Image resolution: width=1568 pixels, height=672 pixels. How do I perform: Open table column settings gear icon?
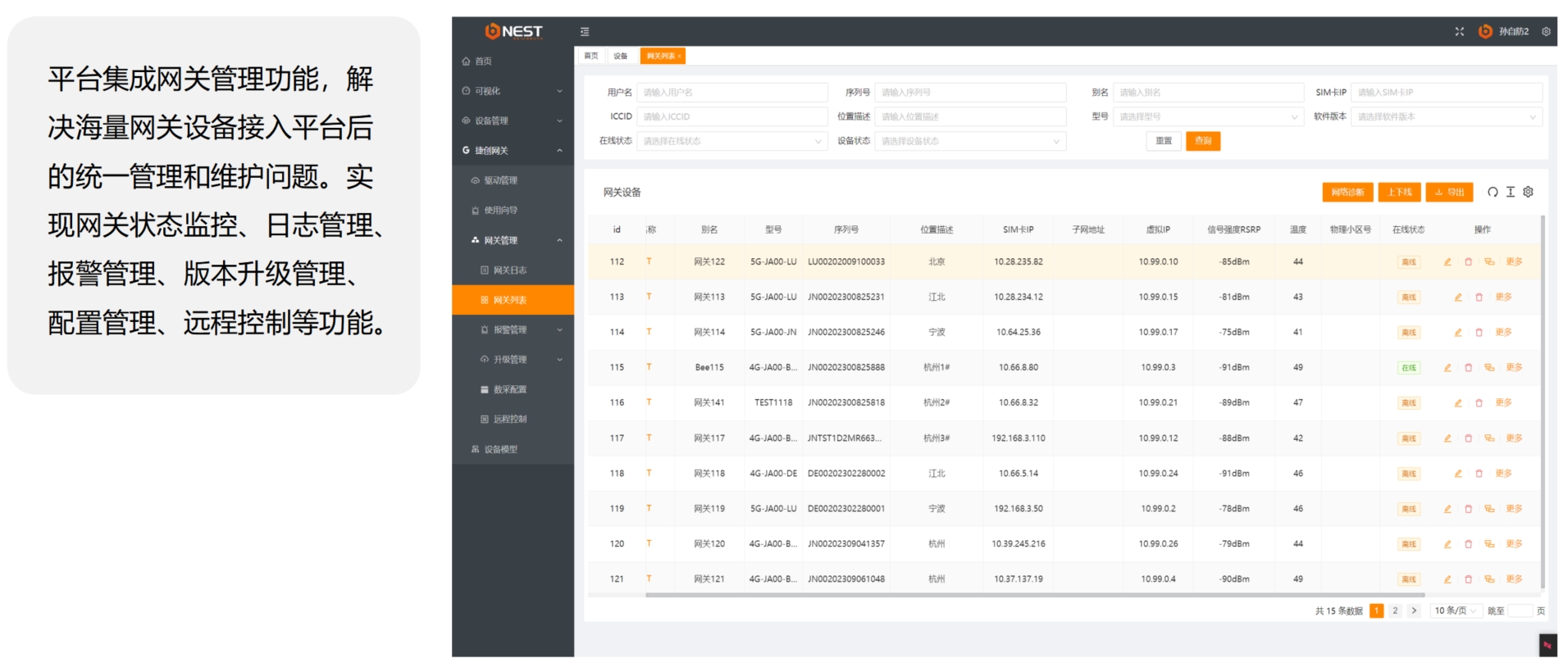pos(1528,192)
